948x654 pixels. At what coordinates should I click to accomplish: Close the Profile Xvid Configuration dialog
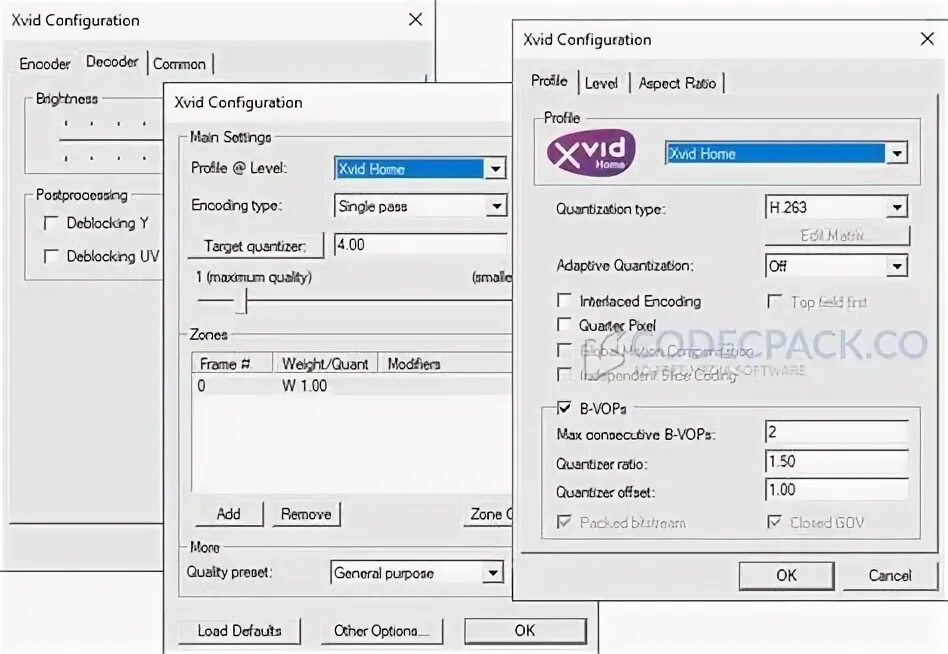pyautogui.click(x=927, y=39)
